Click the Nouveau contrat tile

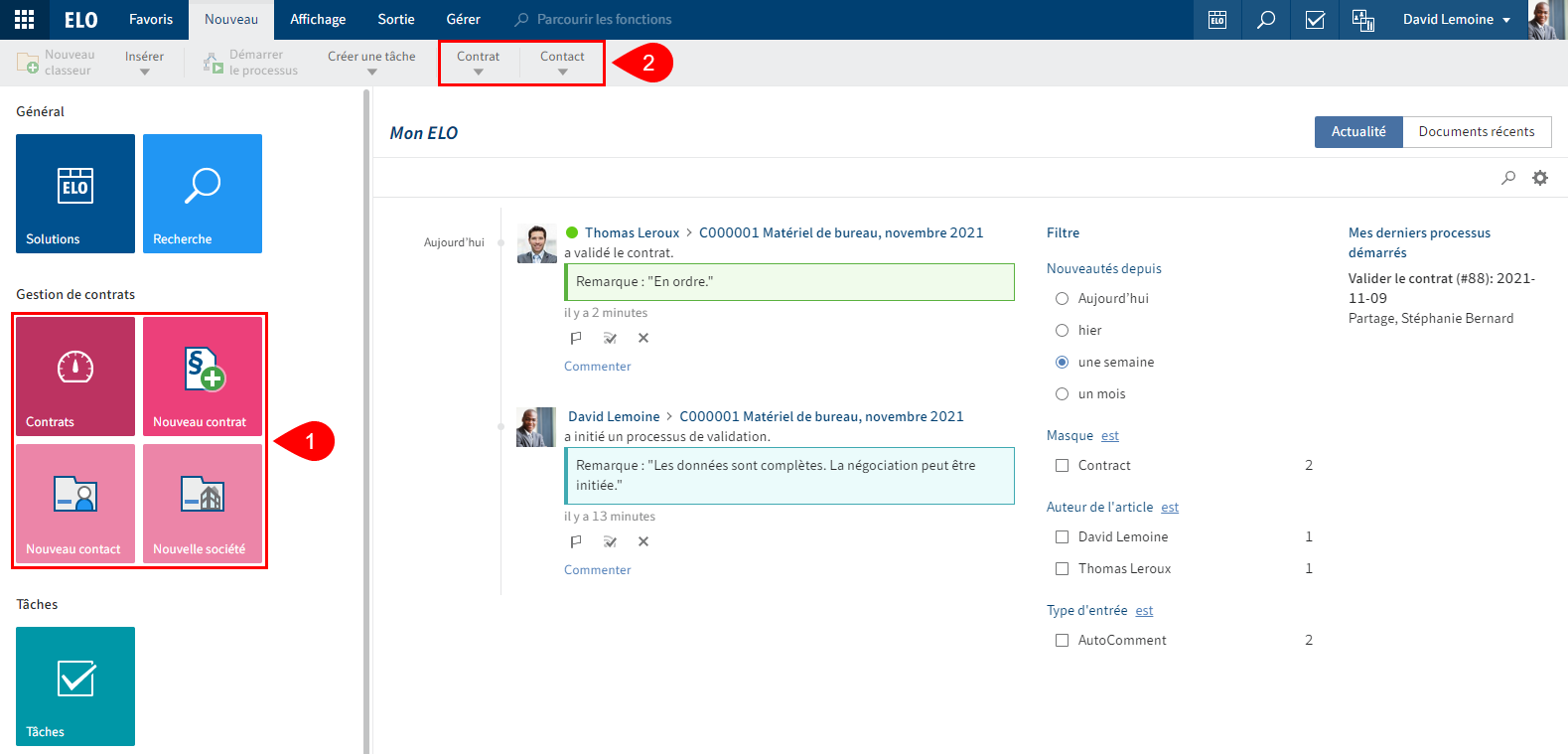pyautogui.click(x=203, y=377)
